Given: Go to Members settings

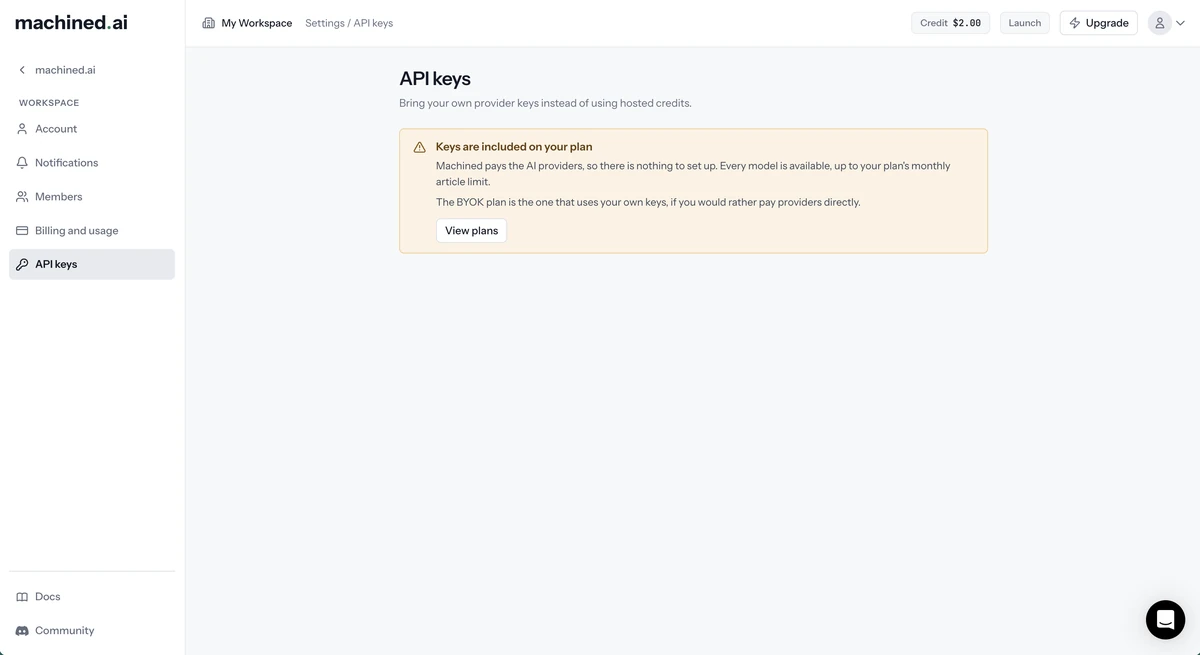Looking at the screenshot, I should (92, 197).
